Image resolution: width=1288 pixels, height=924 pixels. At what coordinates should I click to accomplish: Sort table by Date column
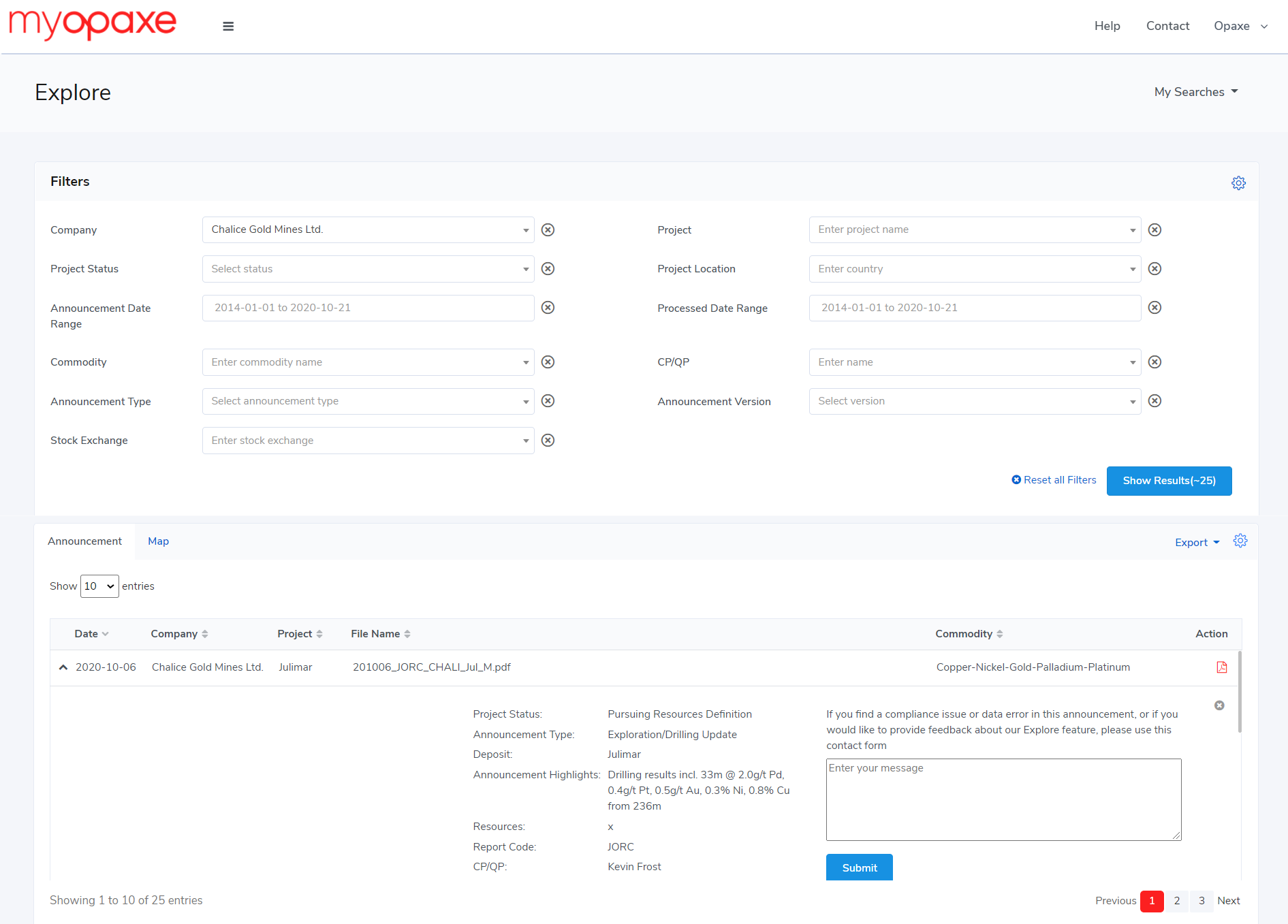(x=91, y=634)
